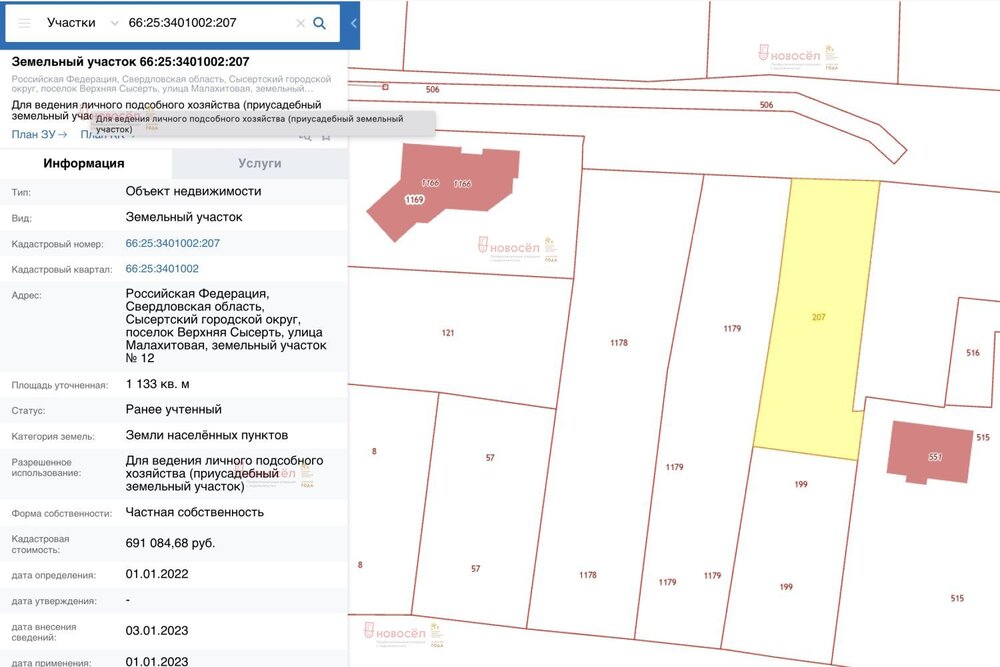Open cadastral number link 66:25:3401002:207
Image resolution: width=1000 pixels, height=667 pixels.
[172, 243]
